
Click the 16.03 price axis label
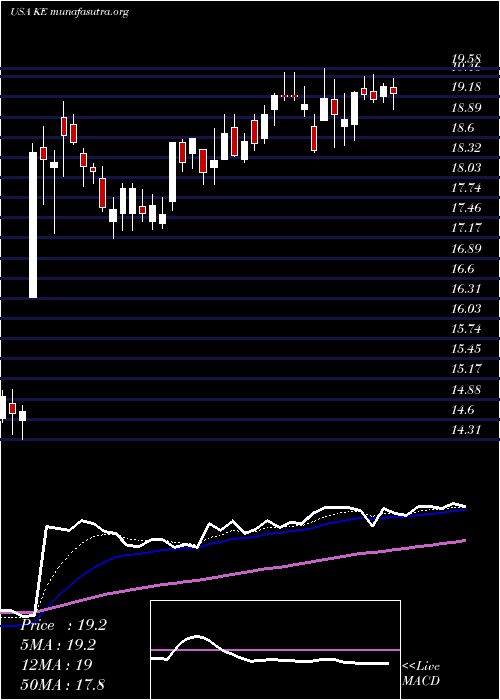tap(466, 308)
